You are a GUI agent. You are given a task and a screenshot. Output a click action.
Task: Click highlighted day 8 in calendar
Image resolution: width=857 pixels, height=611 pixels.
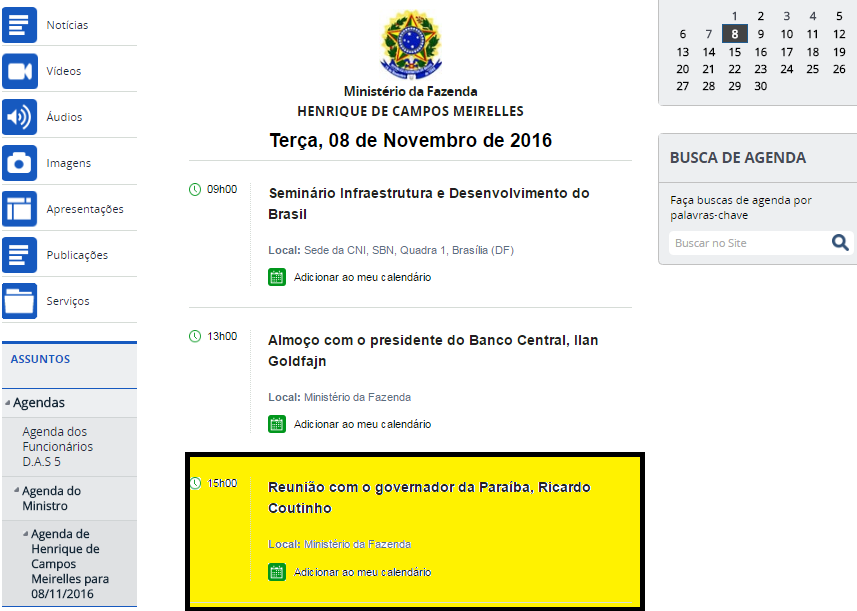point(734,34)
